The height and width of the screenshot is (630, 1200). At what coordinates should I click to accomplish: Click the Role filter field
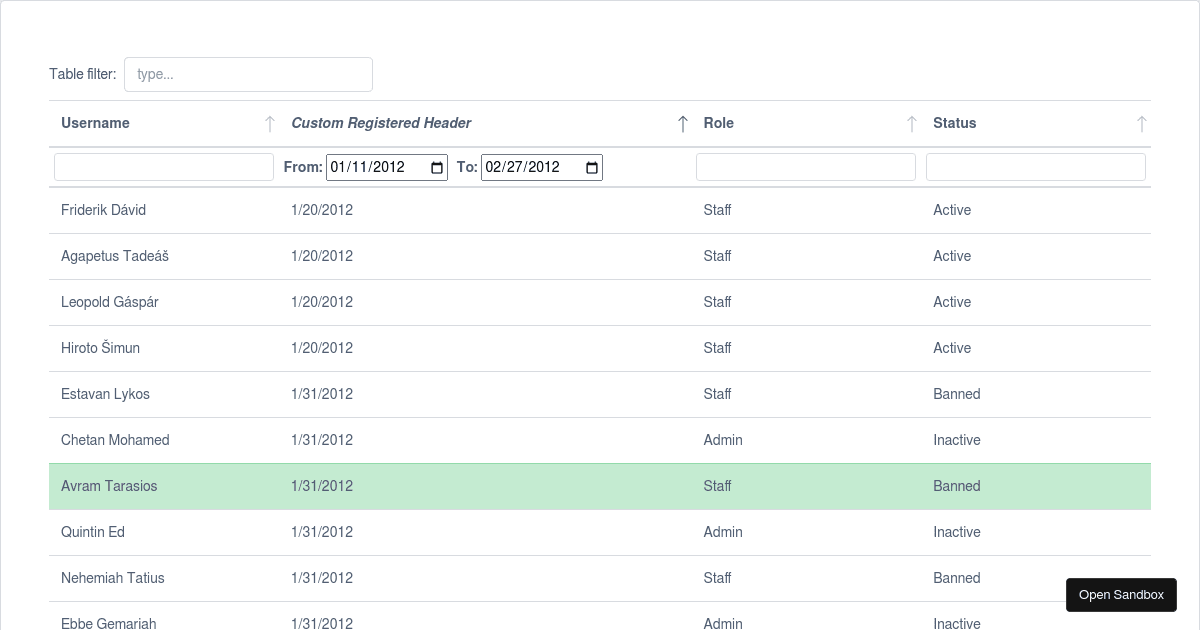[x=805, y=166]
